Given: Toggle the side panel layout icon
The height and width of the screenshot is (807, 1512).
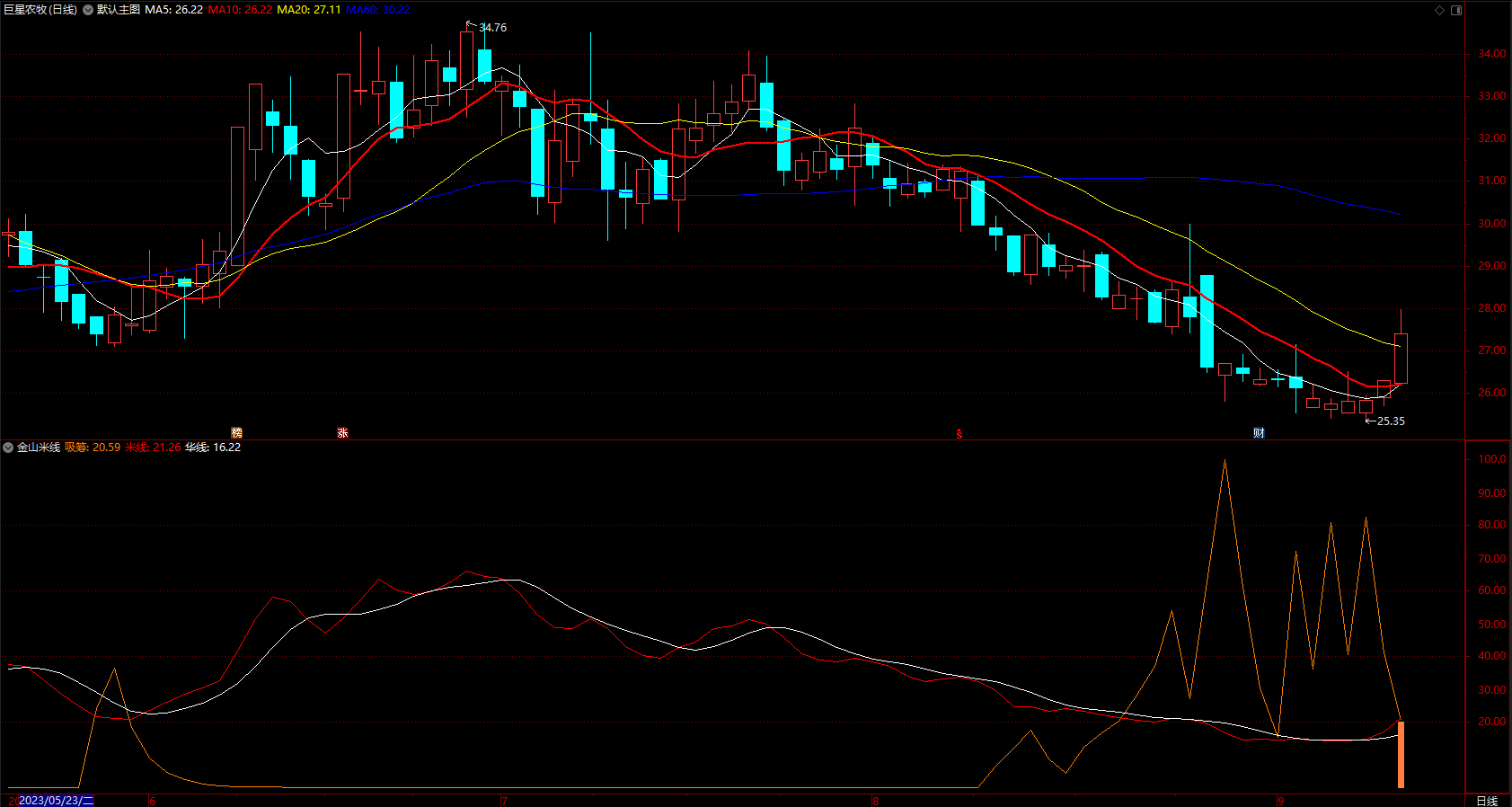Looking at the screenshot, I should click(1456, 10).
